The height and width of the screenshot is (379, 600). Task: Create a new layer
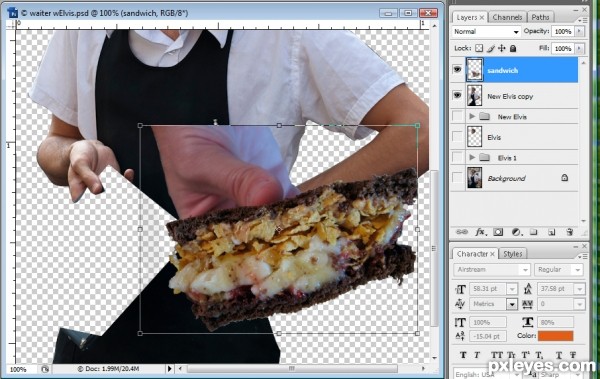551,232
